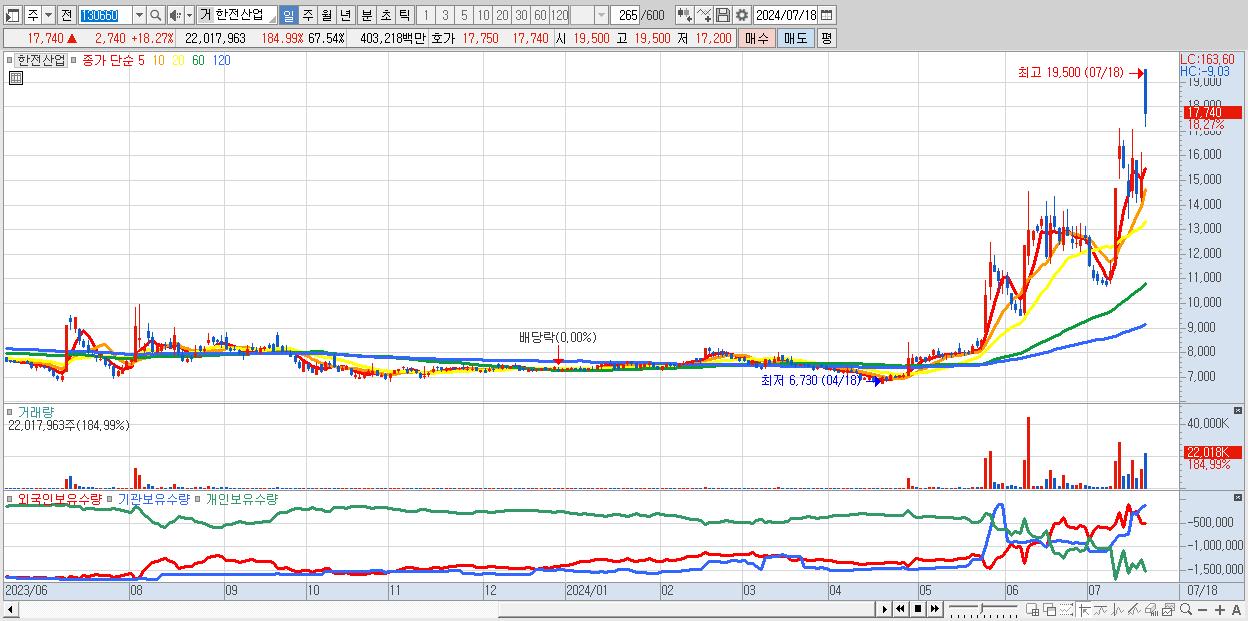The width and height of the screenshot is (1248, 621).
Task: Click the 평 button
Action: [826, 38]
